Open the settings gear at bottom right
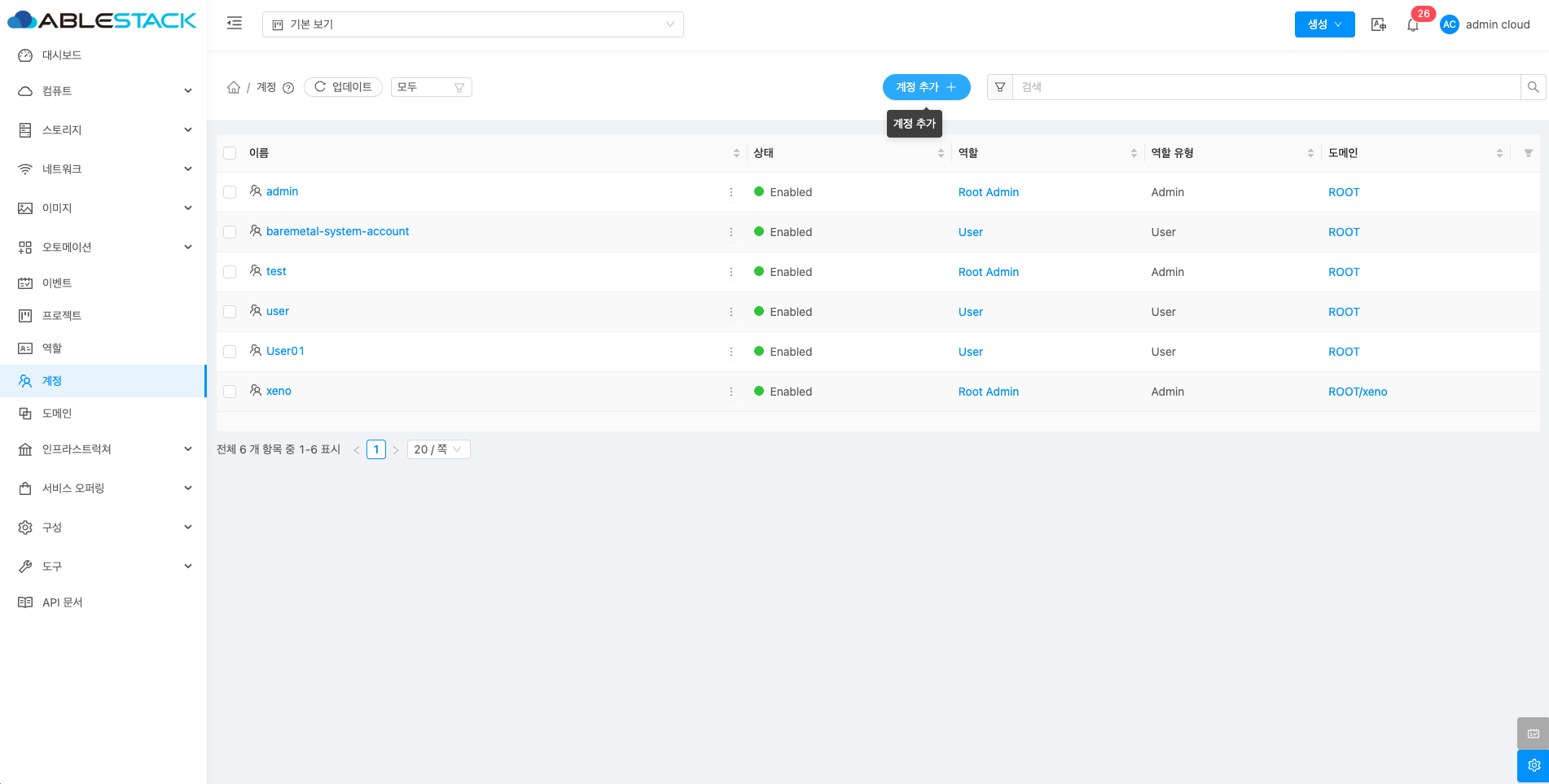The width and height of the screenshot is (1549, 784). point(1533,765)
